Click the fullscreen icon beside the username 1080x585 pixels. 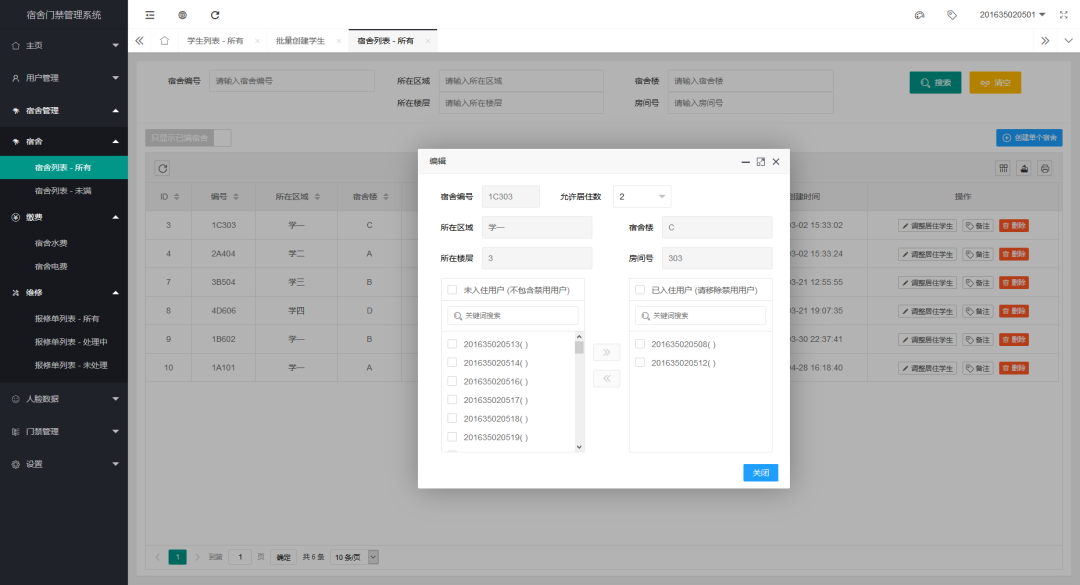(x=1063, y=14)
